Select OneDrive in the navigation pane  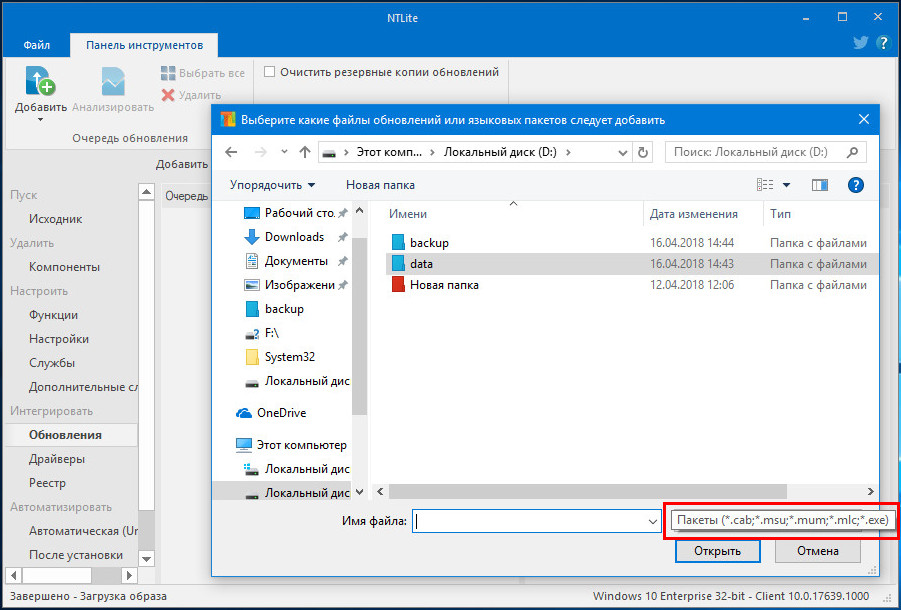click(271, 413)
